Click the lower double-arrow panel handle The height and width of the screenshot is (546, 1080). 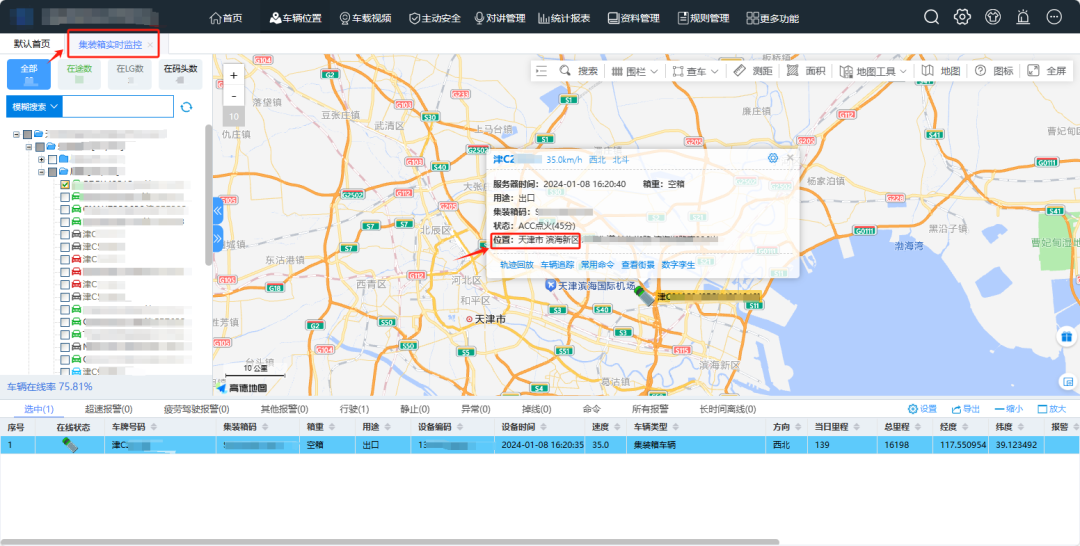218,238
